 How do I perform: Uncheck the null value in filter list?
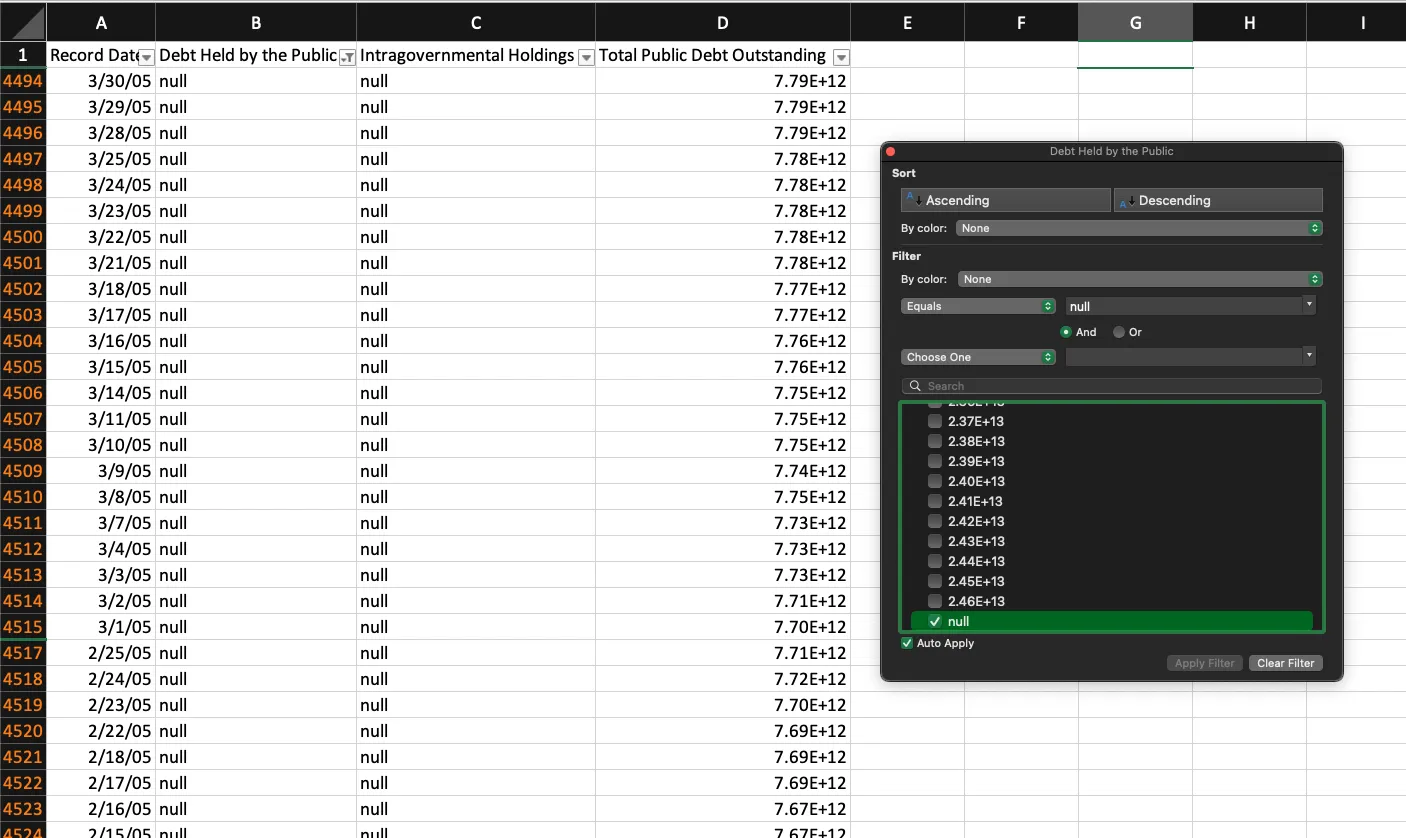coord(935,621)
